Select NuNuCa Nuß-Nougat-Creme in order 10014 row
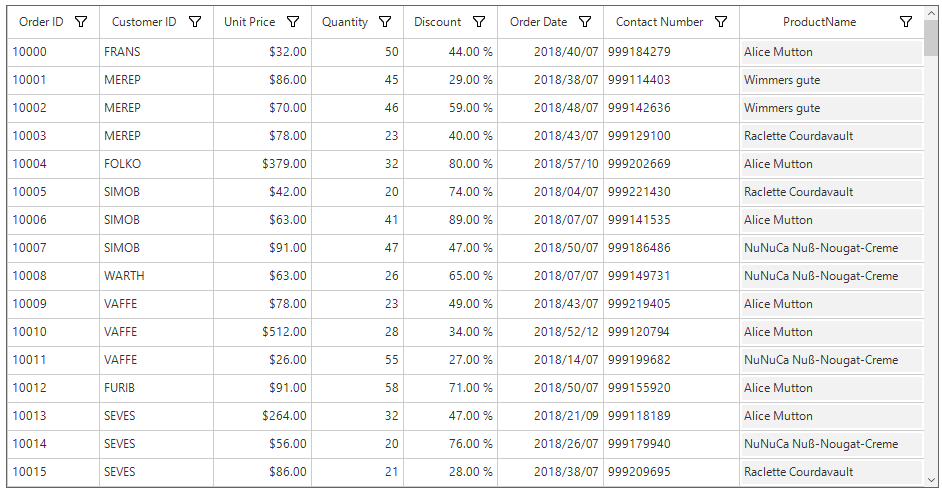The image size is (942, 493). pos(832,444)
